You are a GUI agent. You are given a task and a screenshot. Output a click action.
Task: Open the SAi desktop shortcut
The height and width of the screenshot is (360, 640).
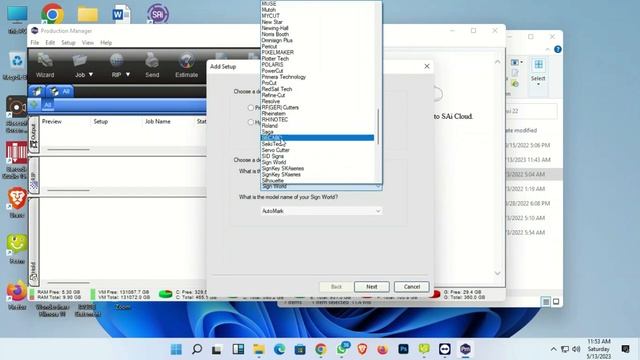pos(158,14)
